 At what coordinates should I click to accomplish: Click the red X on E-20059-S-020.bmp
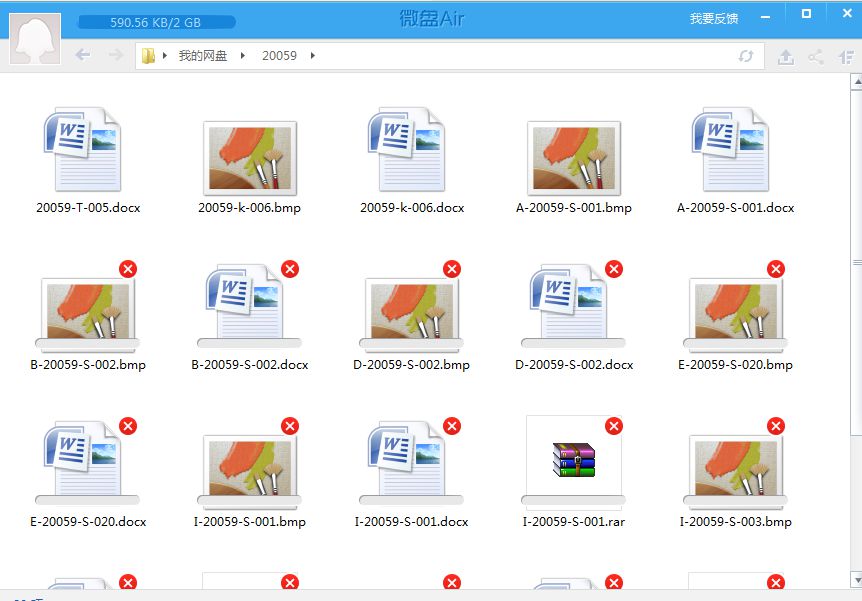(x=776, y=269)
